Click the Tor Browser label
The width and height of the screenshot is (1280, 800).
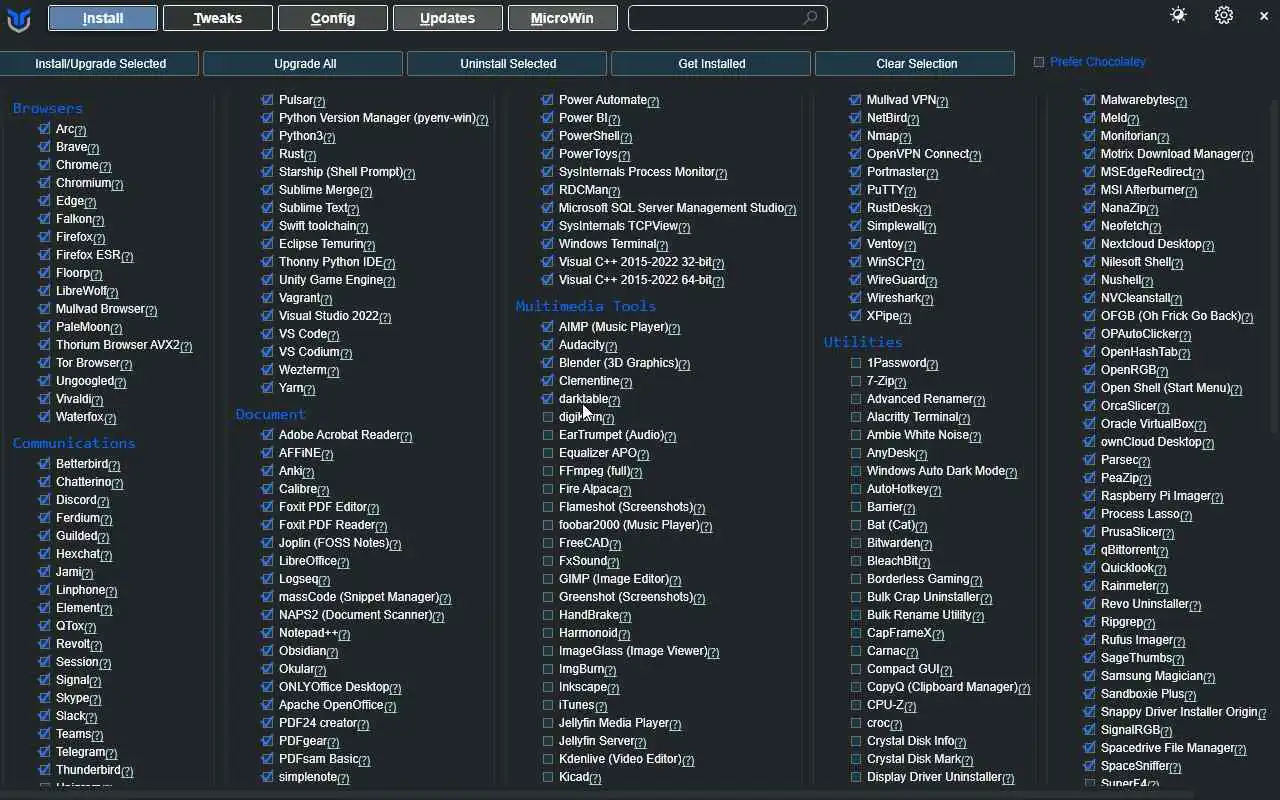[88, 363]
